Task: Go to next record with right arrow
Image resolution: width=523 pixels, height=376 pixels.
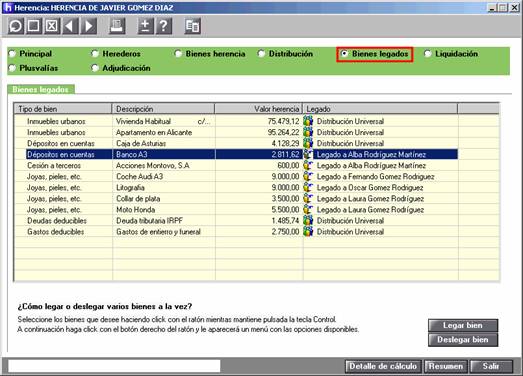Action: point(89,26)
